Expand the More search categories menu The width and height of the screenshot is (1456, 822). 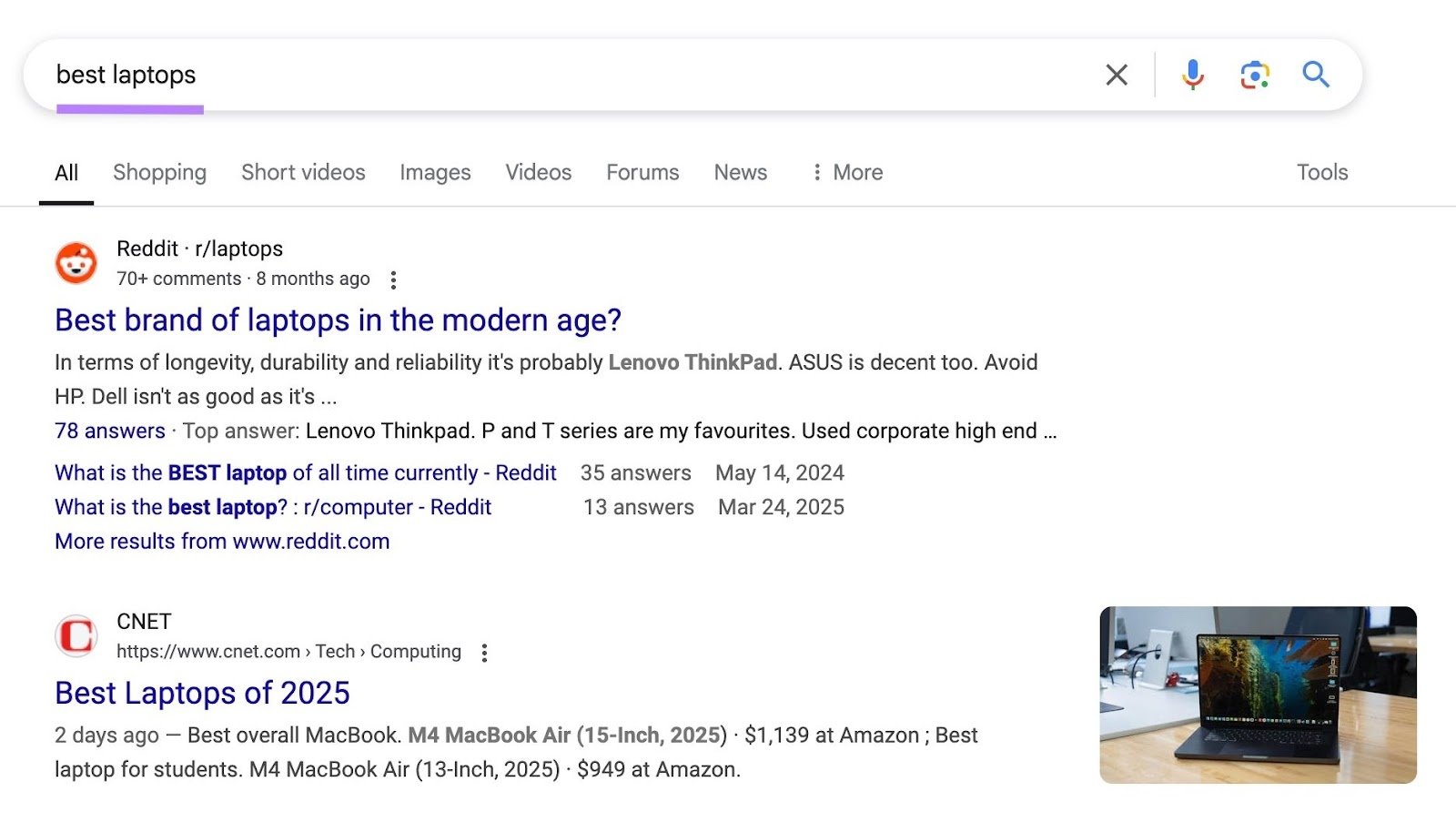coord(846,172)
